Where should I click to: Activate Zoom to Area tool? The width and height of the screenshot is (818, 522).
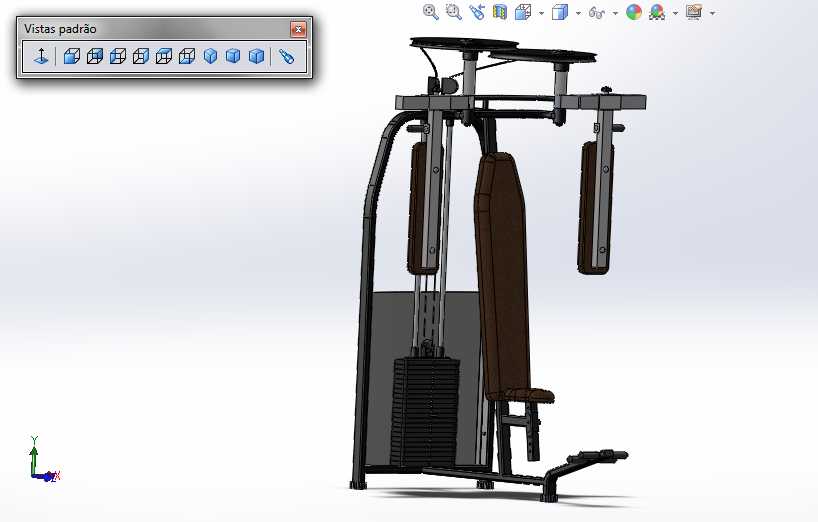coord(454,12)
